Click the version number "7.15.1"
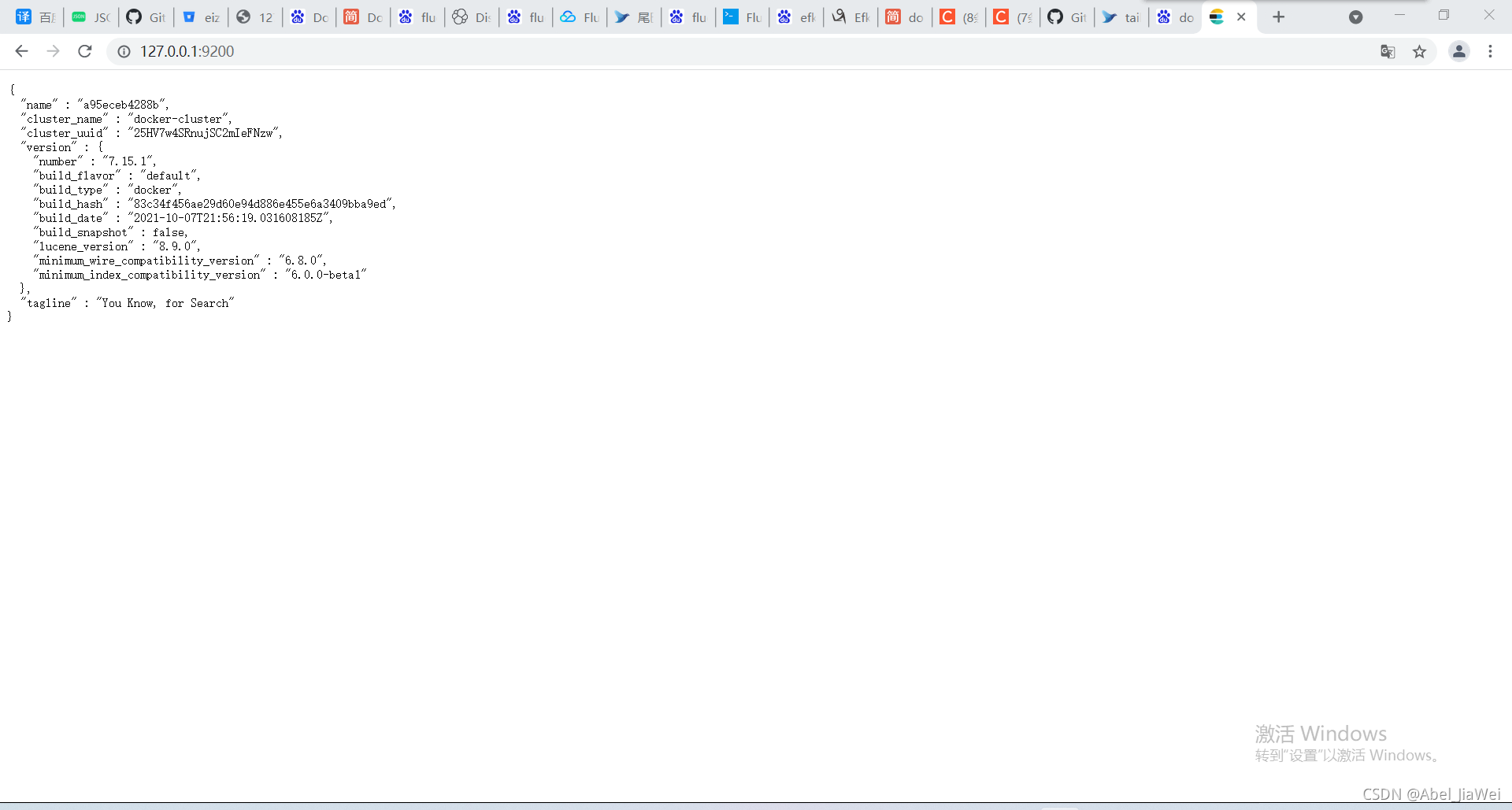The image size is (1512, 810). (x=128, y=161)
